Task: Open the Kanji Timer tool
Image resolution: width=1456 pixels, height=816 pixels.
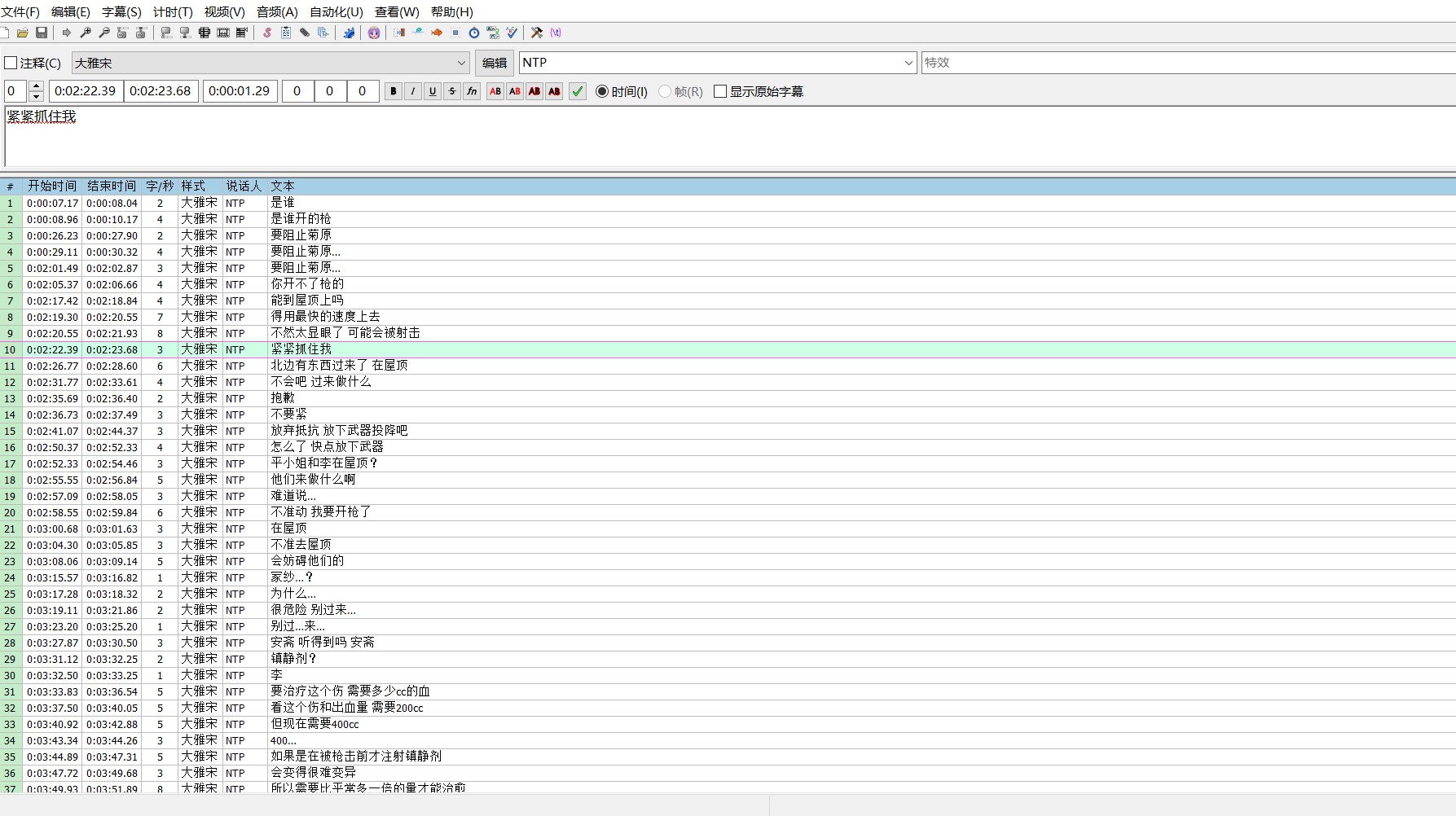Action: point(493,33)
